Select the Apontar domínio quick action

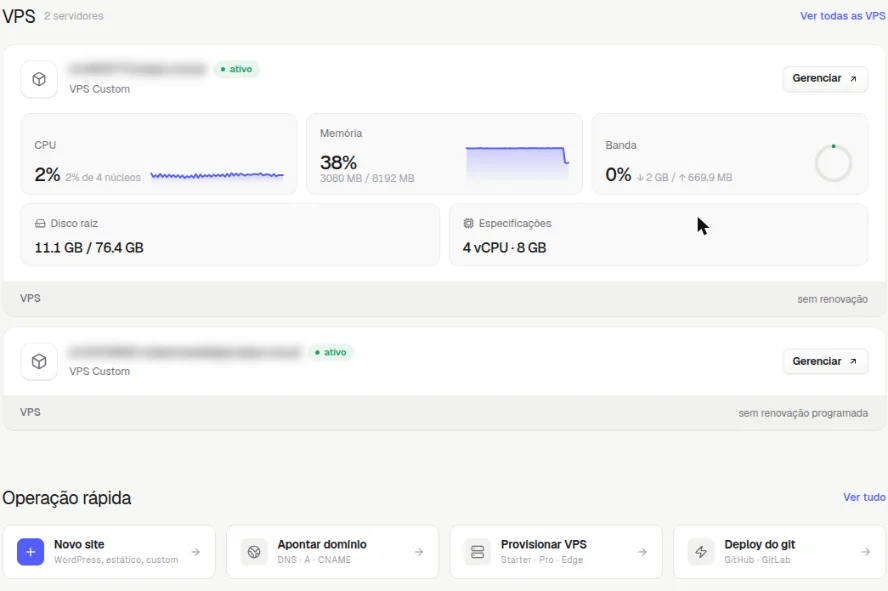coord(332,552)
